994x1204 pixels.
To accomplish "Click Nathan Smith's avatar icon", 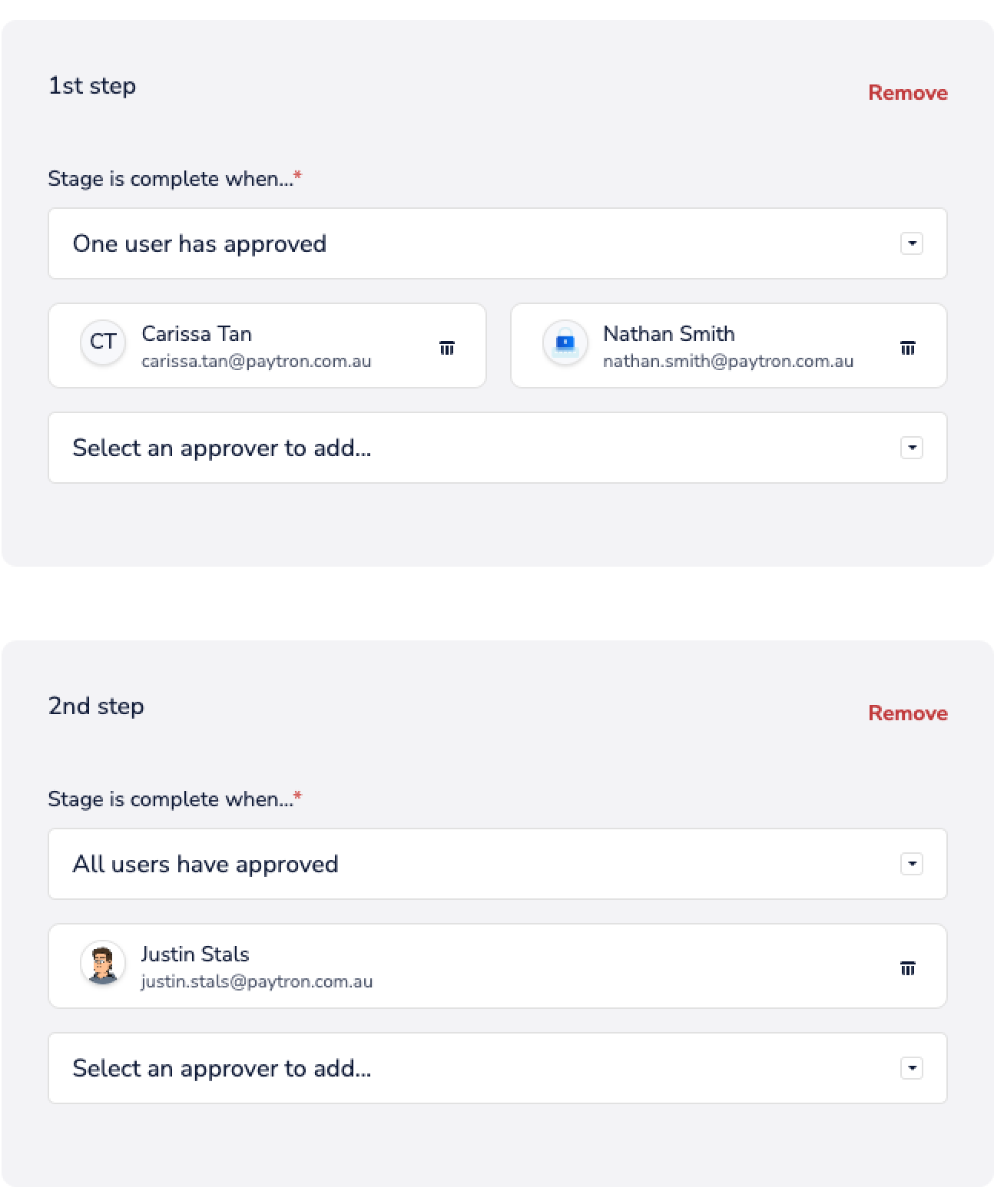I will pyautogui.click(x=565, y=342).
